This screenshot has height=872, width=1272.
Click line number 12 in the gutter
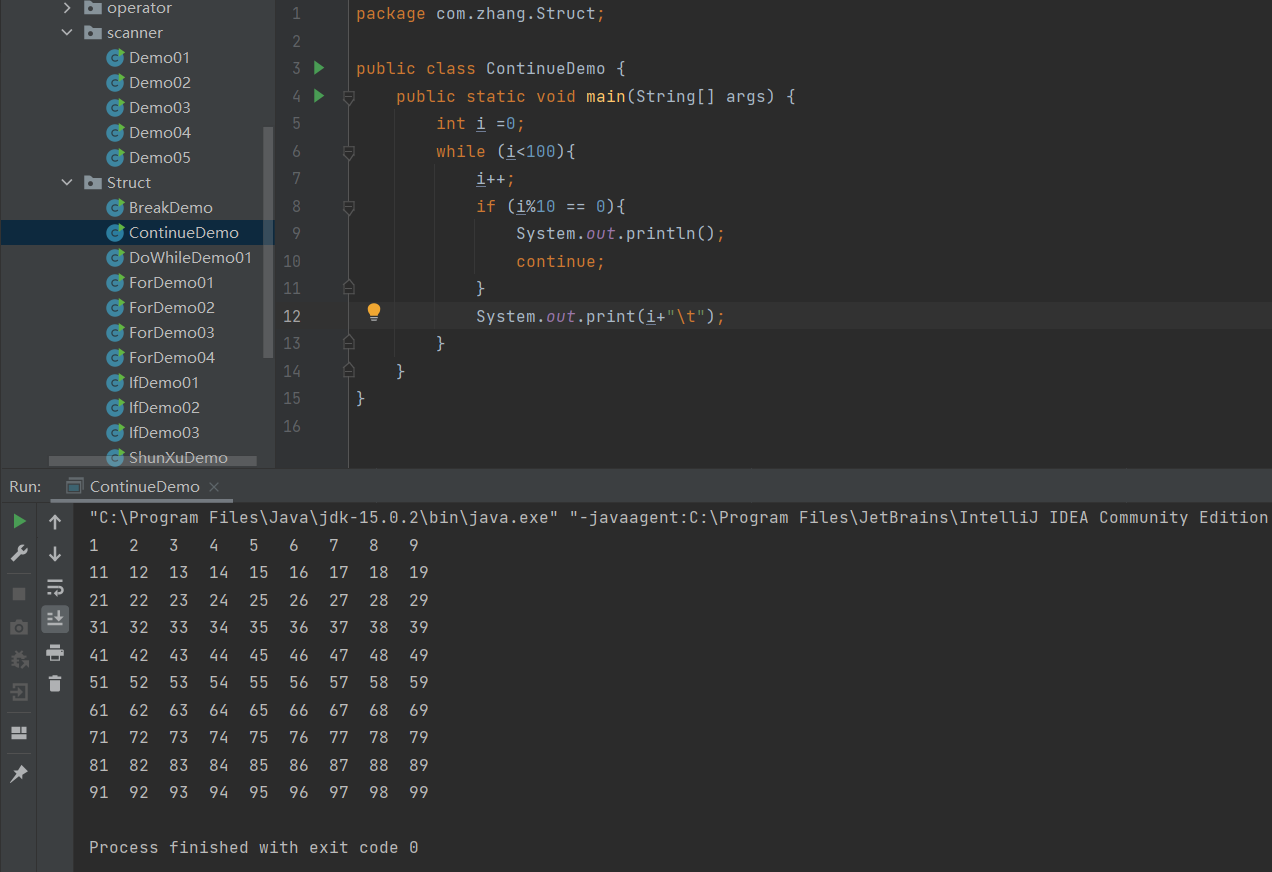[292, 316]
